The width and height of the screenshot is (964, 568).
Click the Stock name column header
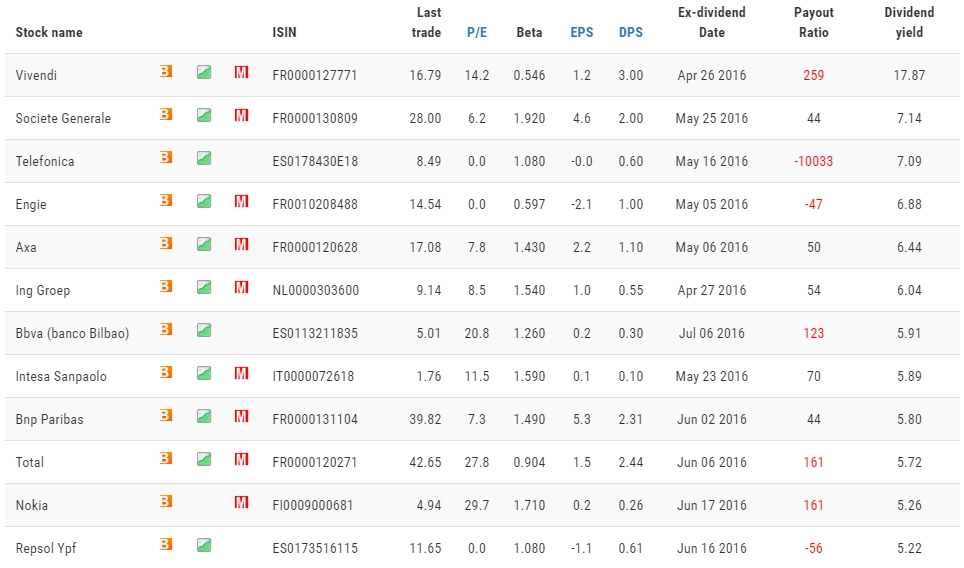[x=49, y=33]
